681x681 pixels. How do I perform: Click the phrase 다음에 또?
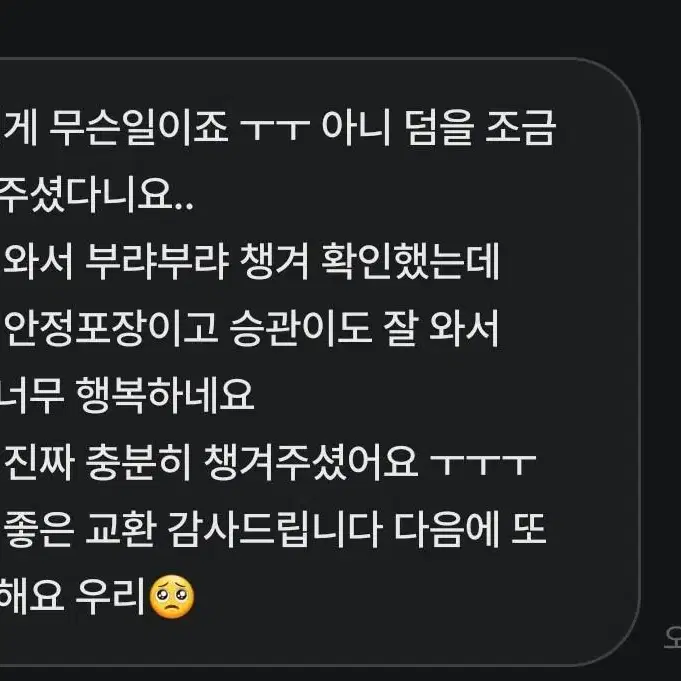point(470,529)
